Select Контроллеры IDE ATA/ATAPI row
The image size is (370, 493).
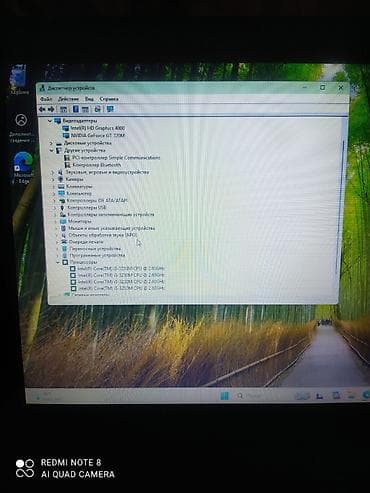coord(97,201)
